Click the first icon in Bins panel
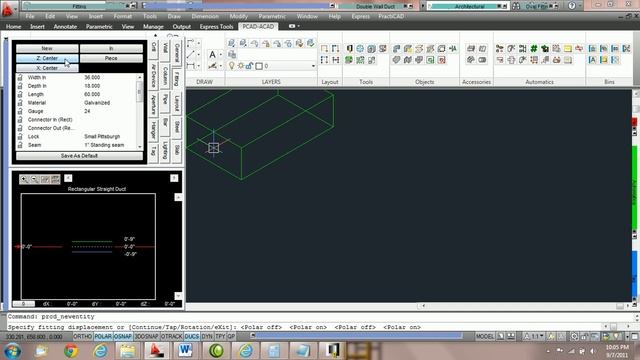 [x=592, y=49]
